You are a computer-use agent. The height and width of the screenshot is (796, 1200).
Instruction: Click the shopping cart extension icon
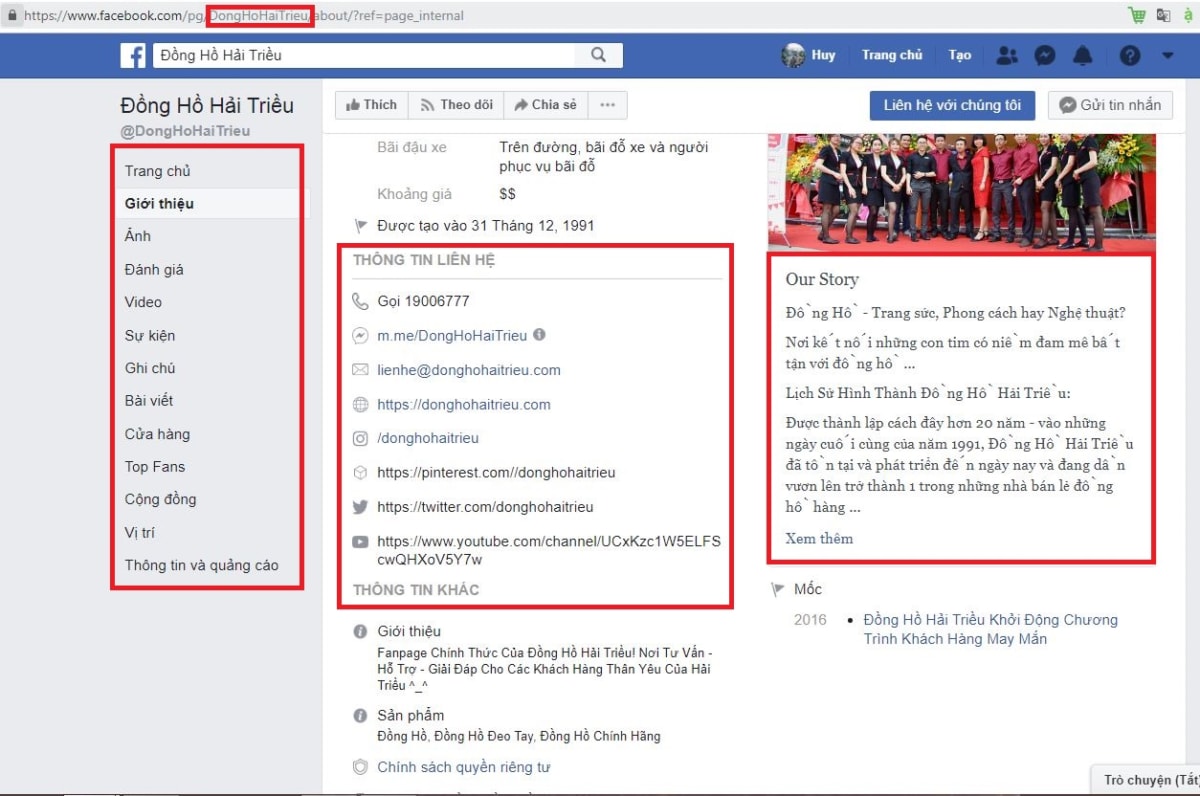(1137, 15)
